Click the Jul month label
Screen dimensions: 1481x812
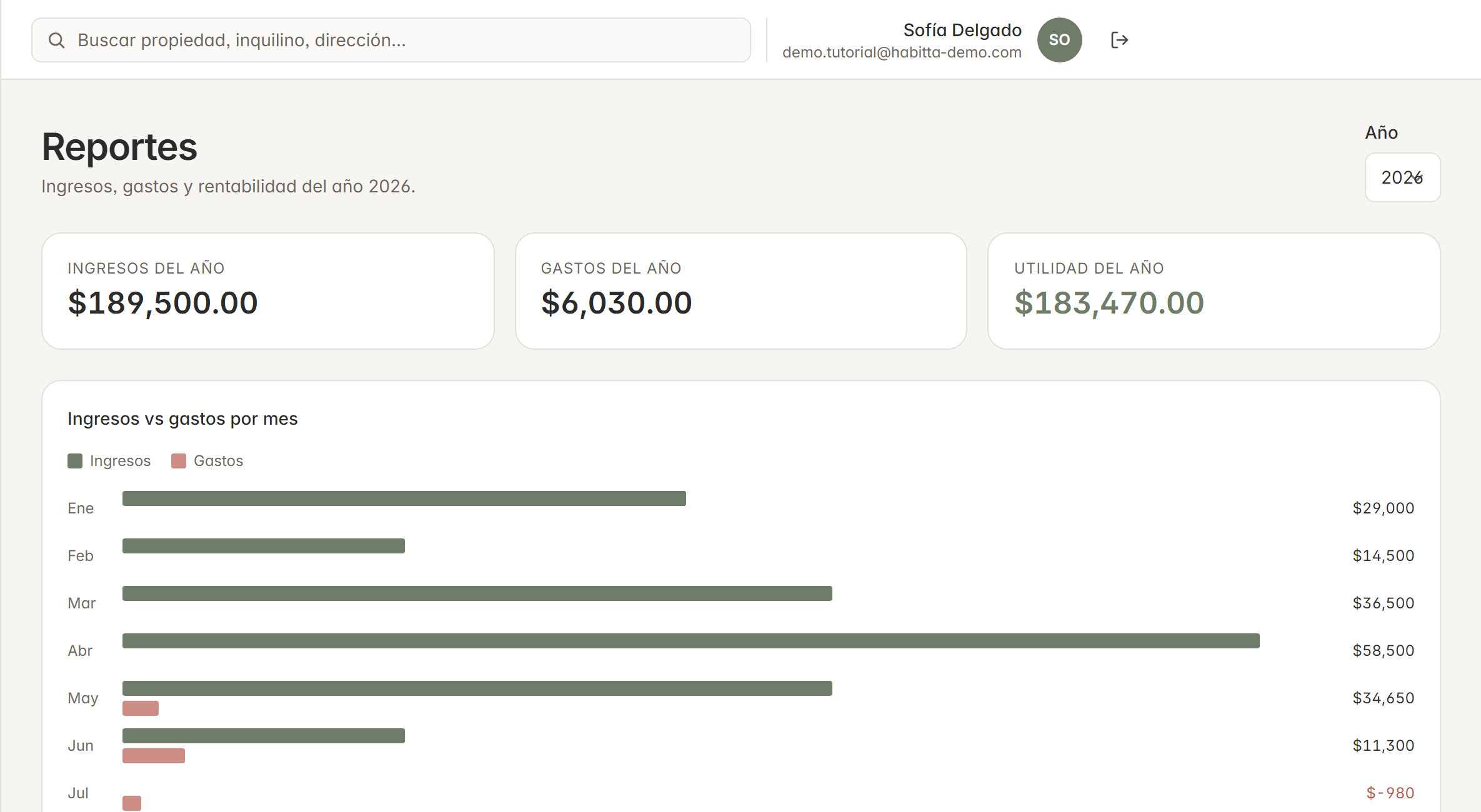(78, 793)
